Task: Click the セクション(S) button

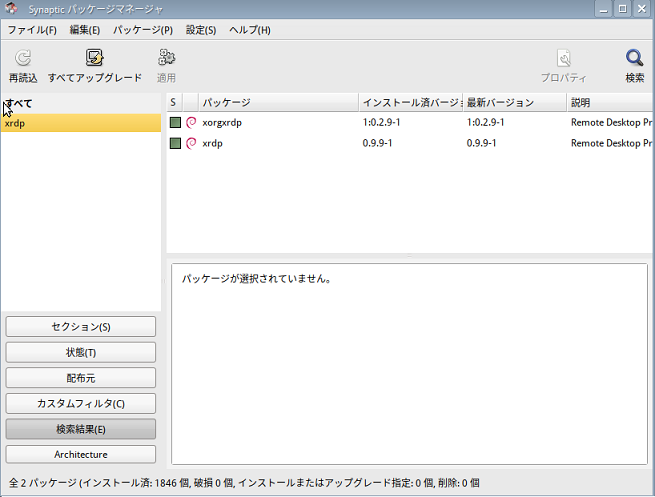Action: pyautogui.click(x=81, y=327)
